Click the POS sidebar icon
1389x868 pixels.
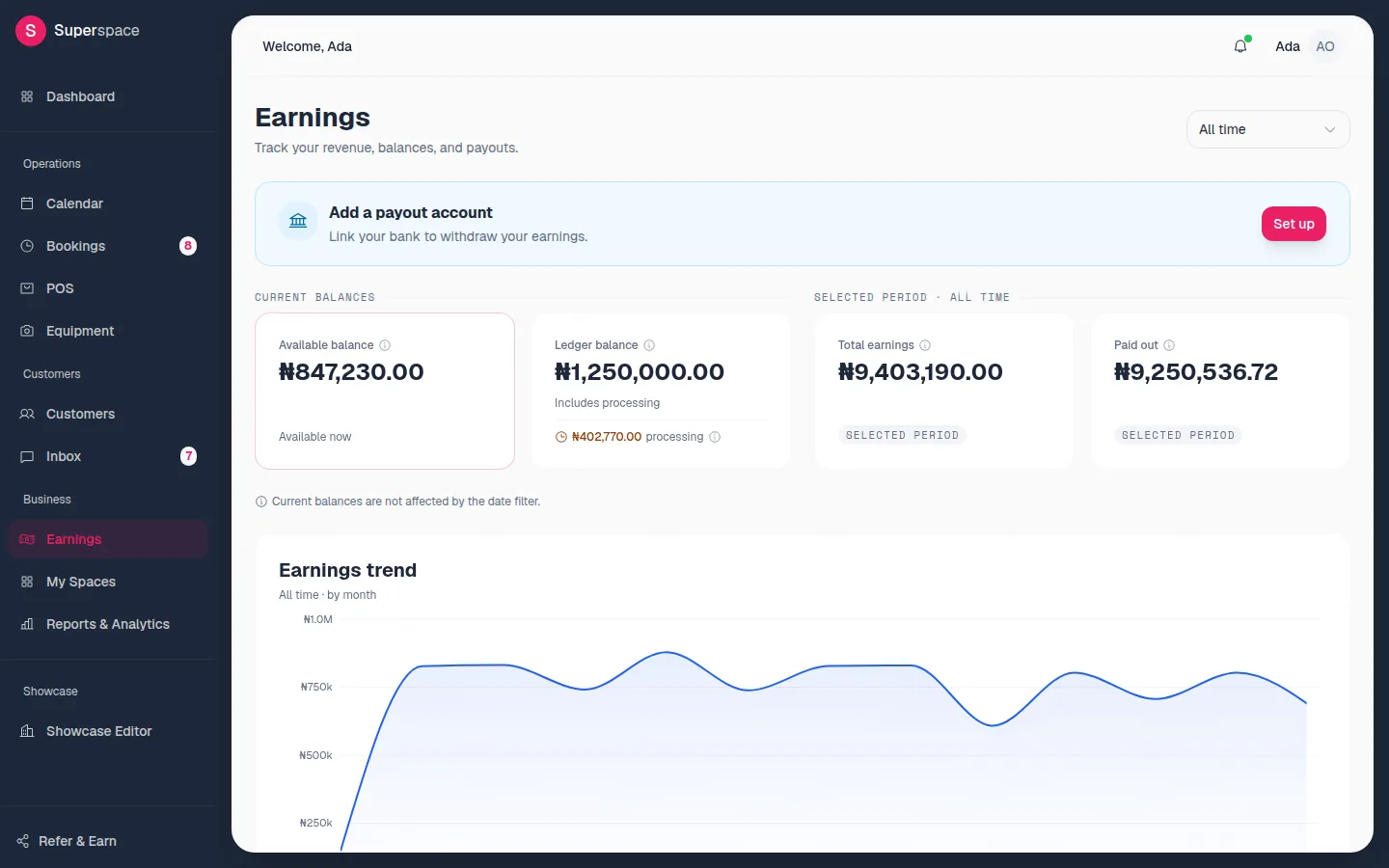click(27, 288)
